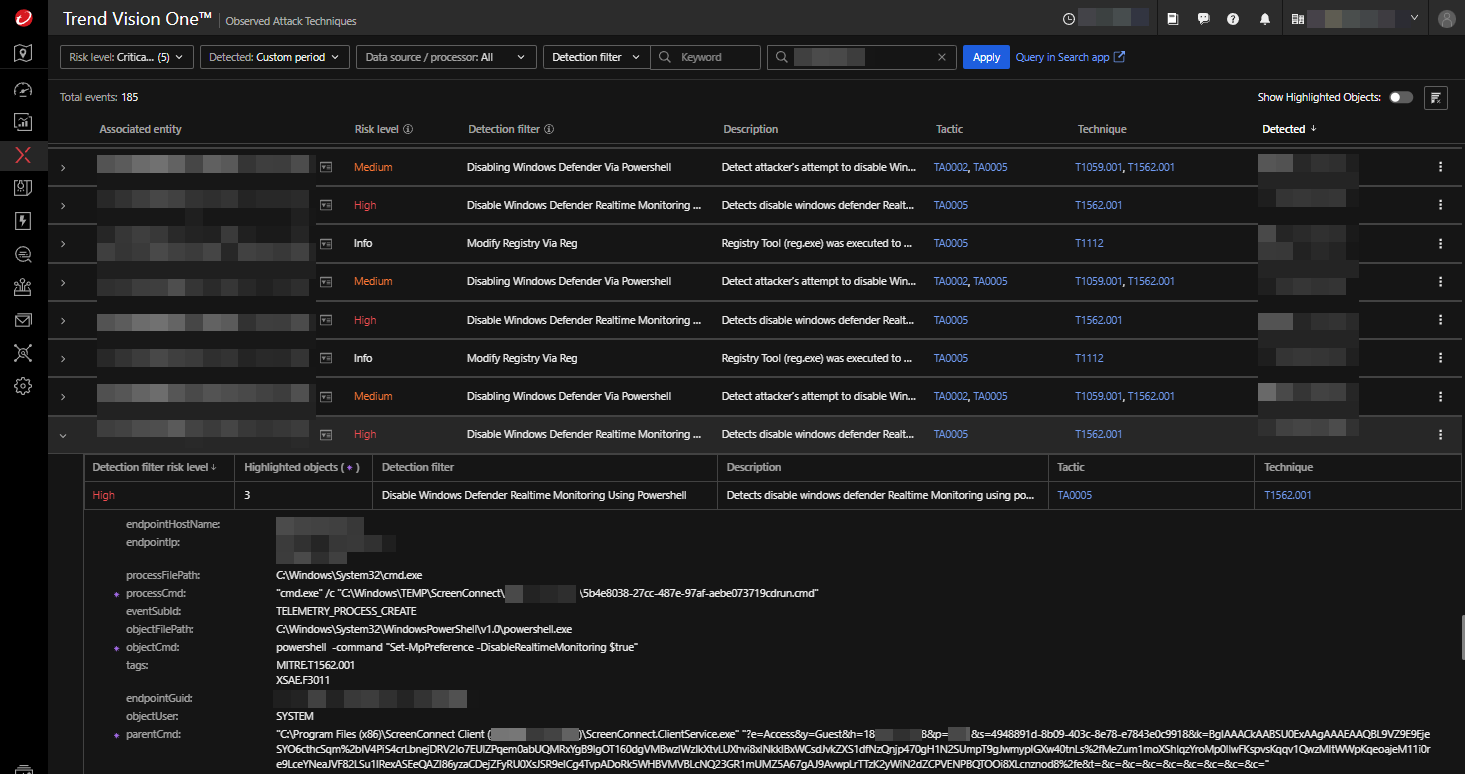The image size is (1465, 774).
Task: Open Query in Search app link
Action: pos(1070,57)
